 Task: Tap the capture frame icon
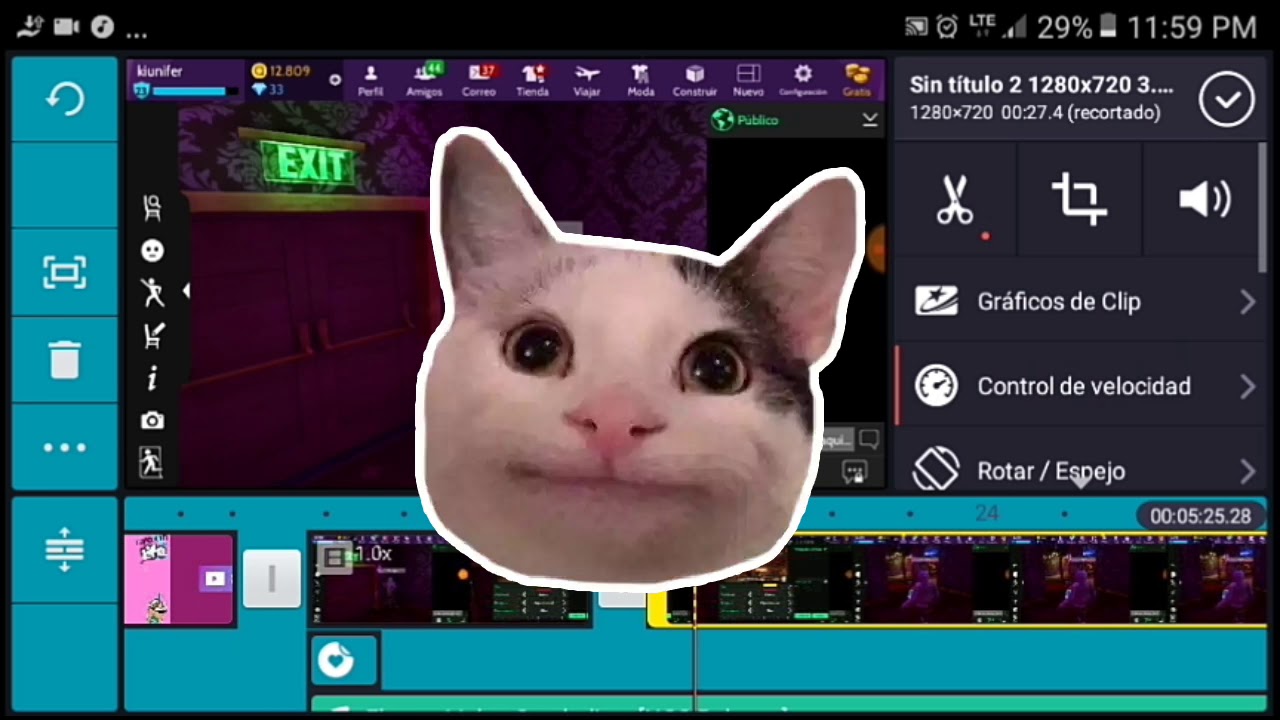pyautogui.click(x=65, y=272)
